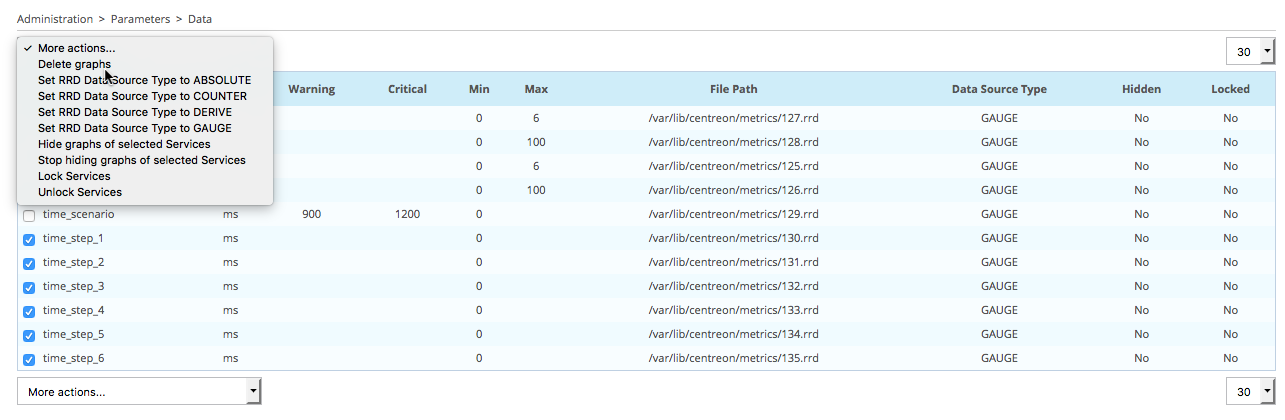Deselect the time_step_5 checkbox
1285x420 pixels.
pos(29,335)
